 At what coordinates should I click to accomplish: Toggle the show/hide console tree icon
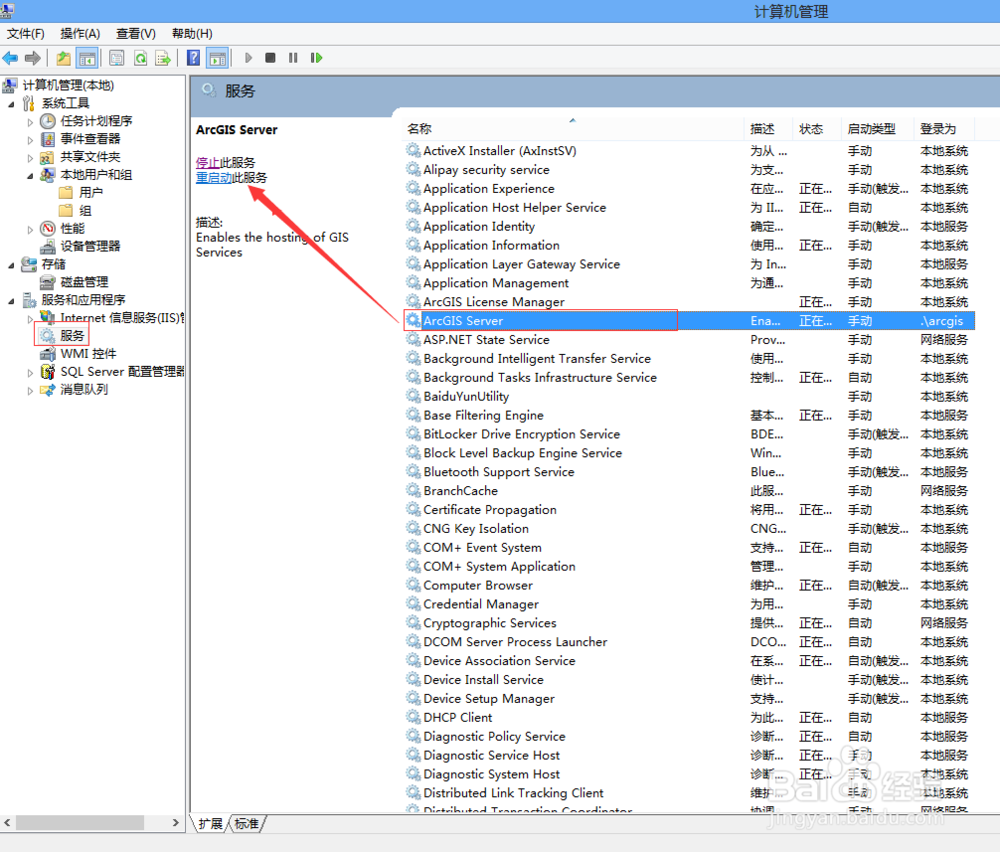87,59
